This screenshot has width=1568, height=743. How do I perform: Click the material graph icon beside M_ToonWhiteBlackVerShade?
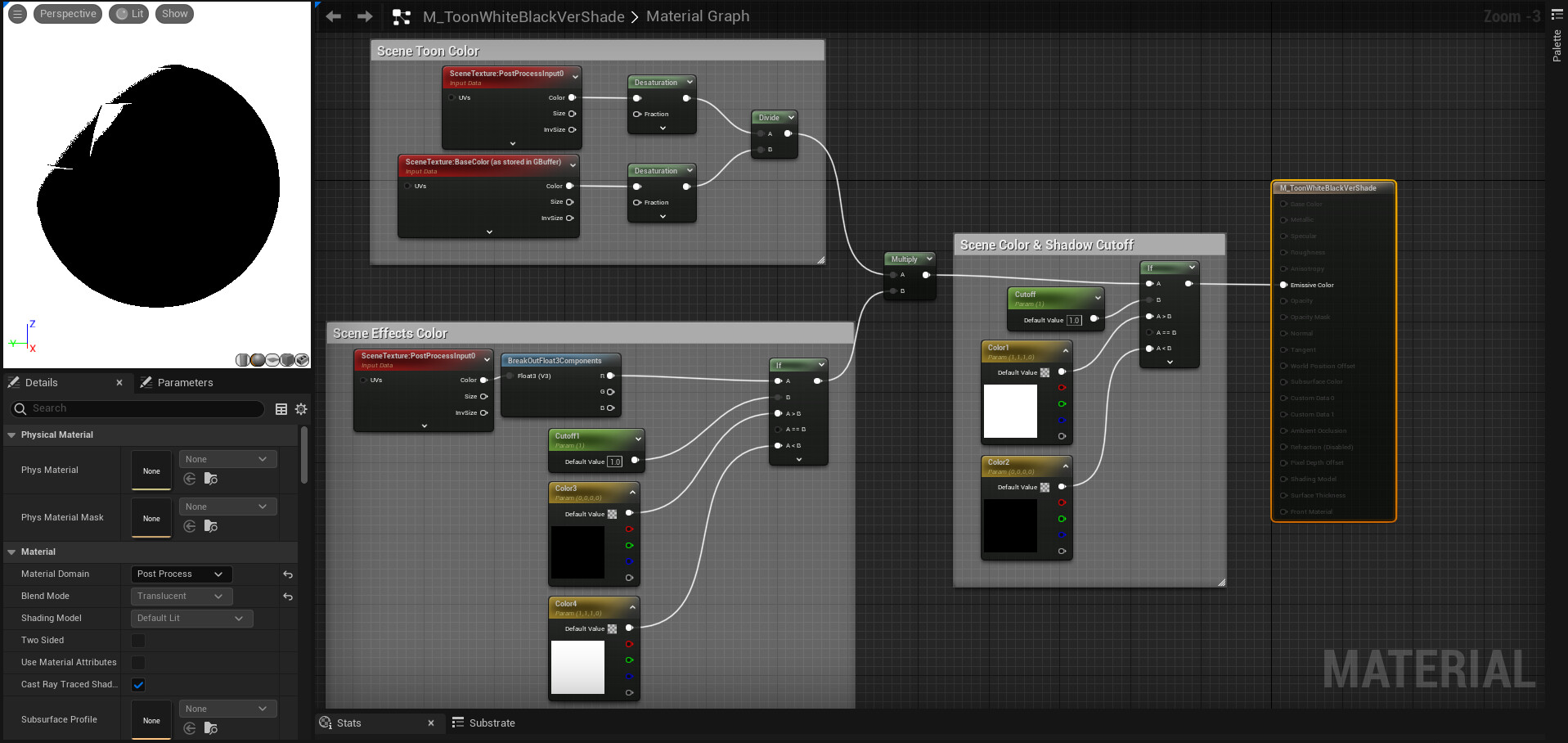(400, 16)
